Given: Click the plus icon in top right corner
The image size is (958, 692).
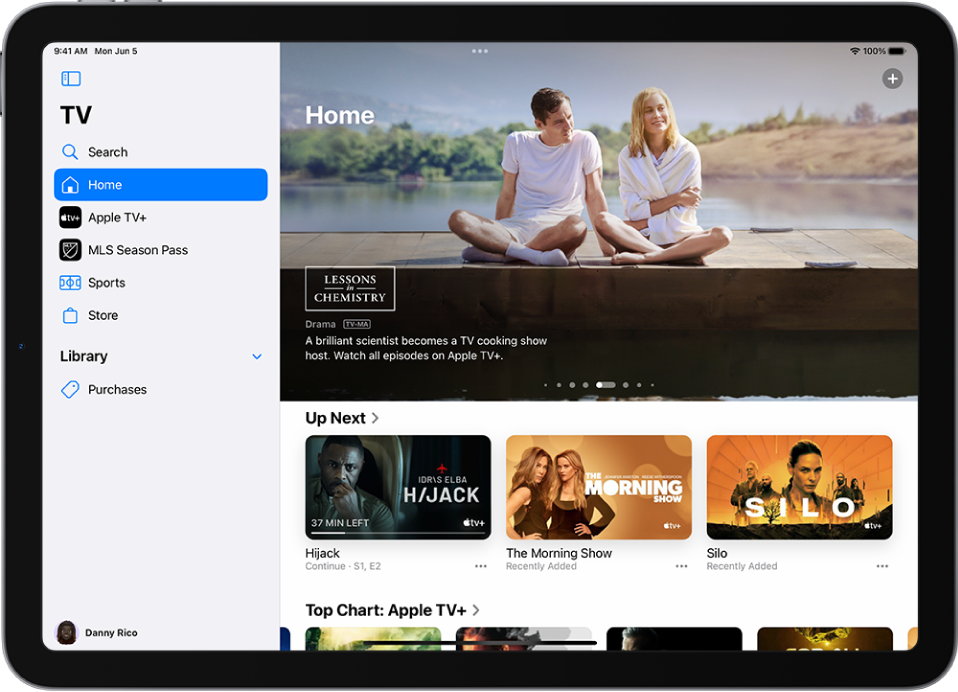Looking at the screenshot, I should pos(892,78).
